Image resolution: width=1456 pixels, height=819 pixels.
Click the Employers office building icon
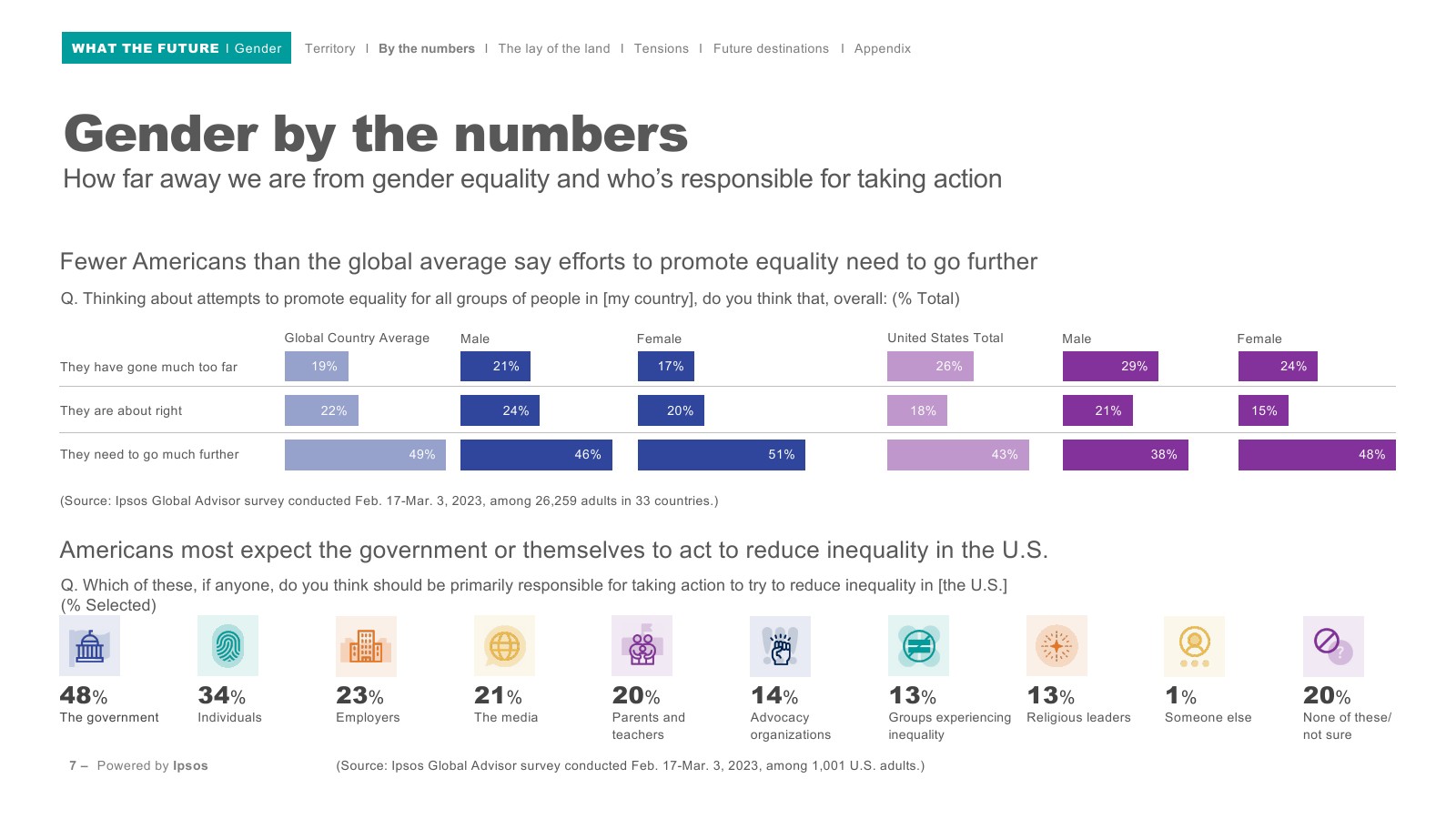click(x=366, y=646)
